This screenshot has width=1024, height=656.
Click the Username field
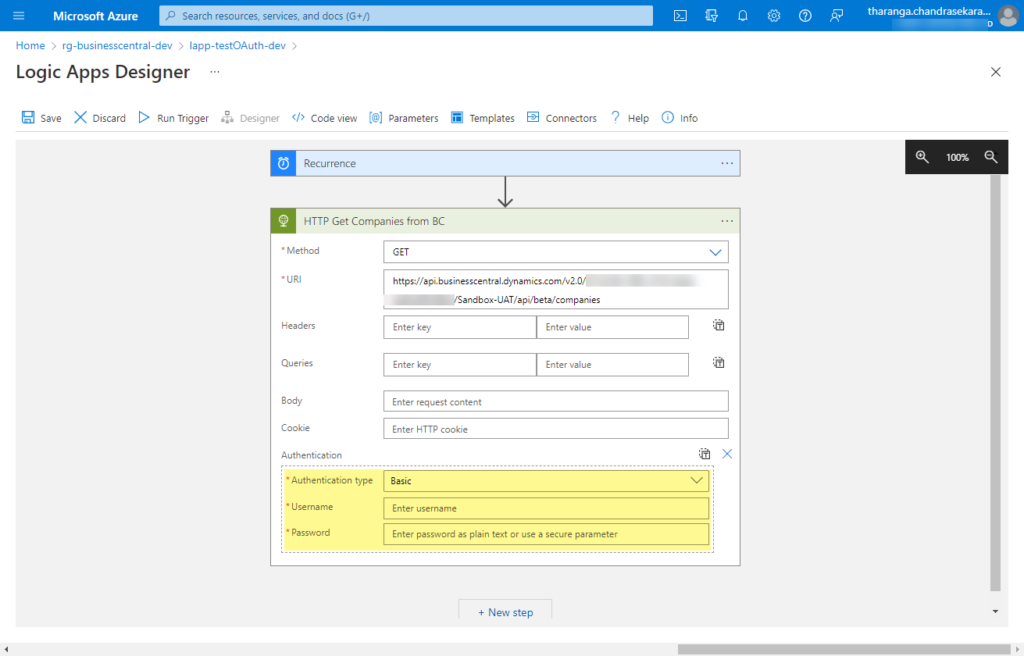[546, 508]
